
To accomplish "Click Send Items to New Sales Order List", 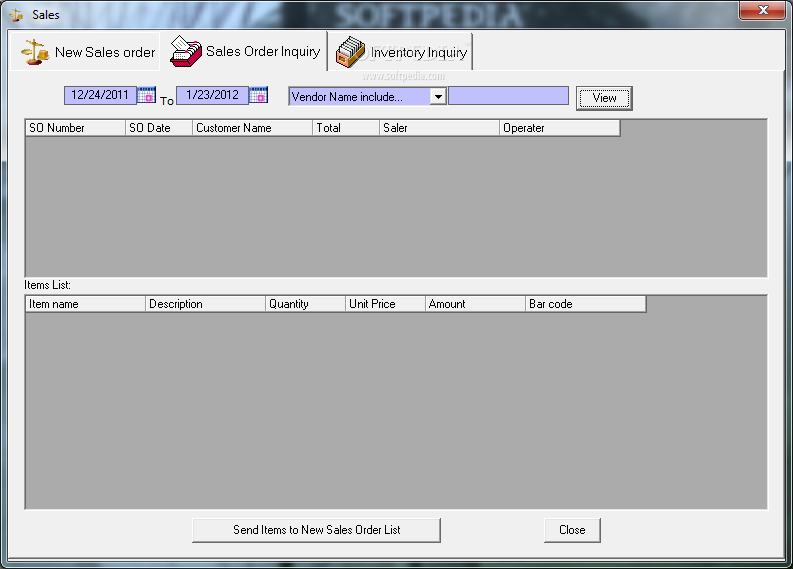I will (x=317, y=530).
